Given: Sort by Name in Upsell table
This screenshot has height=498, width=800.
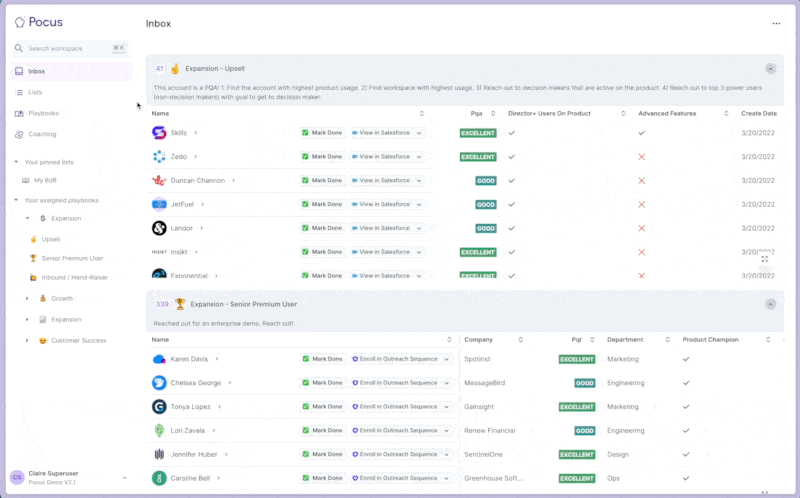Looking at the screenshot, I should (421, 113).
